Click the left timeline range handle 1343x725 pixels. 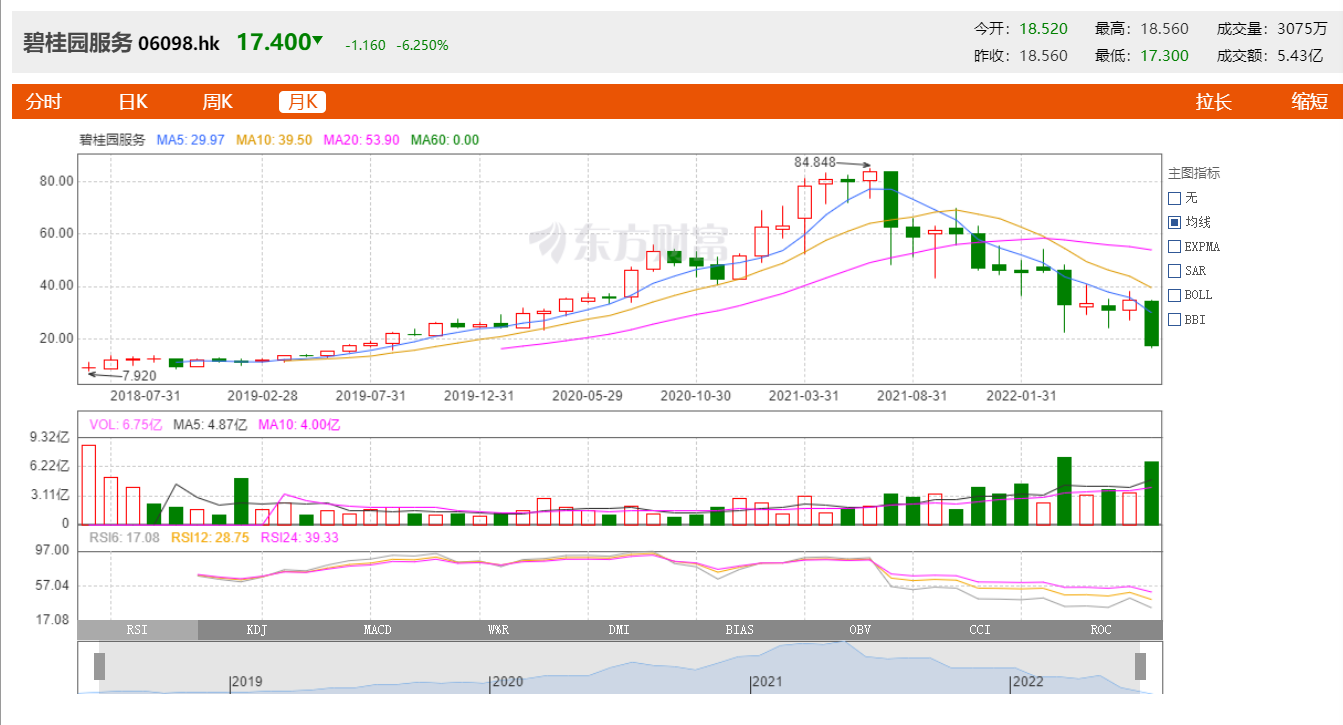99,666
